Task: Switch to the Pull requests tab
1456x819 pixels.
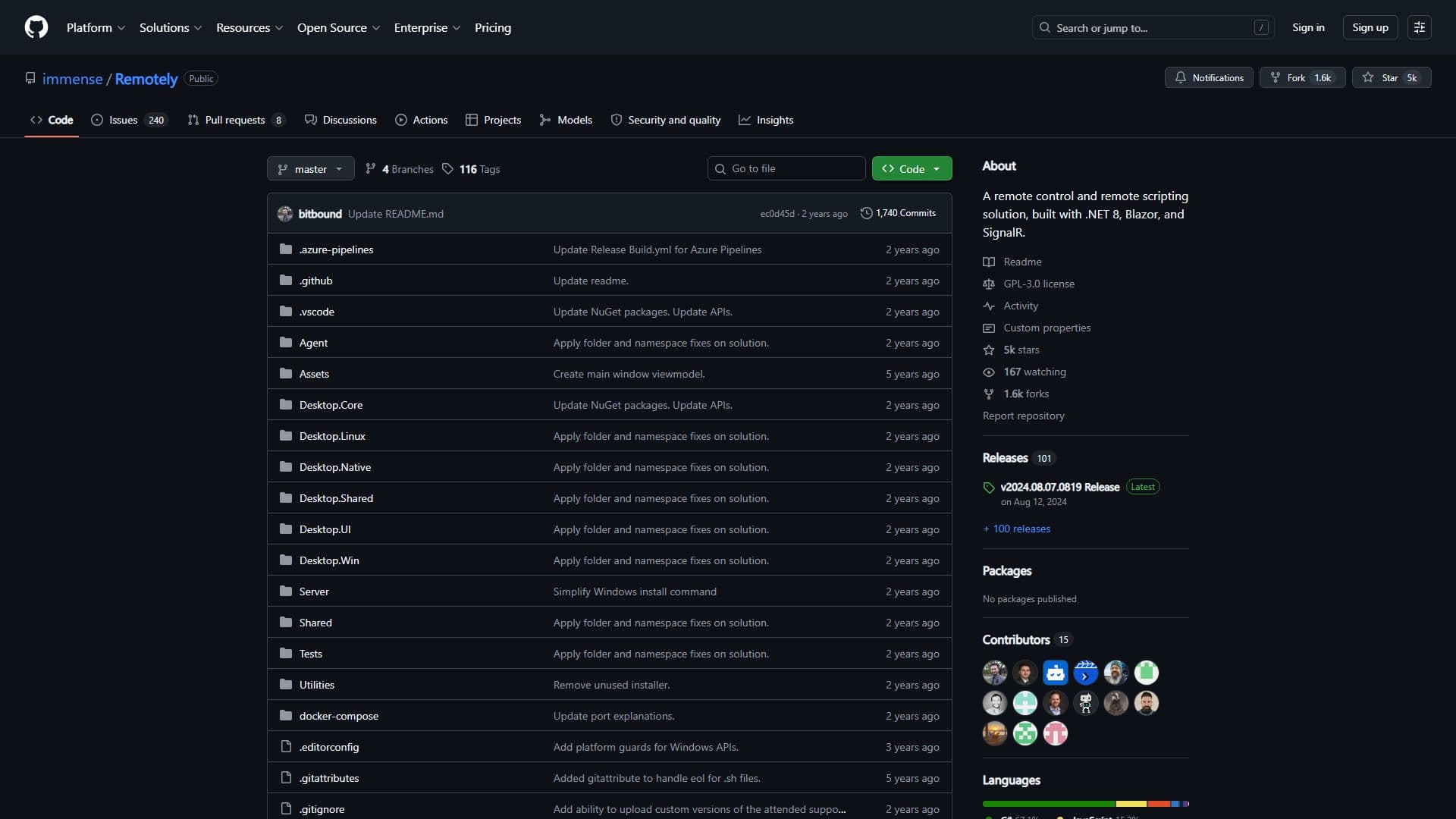Action: click(x=236, y=120)
